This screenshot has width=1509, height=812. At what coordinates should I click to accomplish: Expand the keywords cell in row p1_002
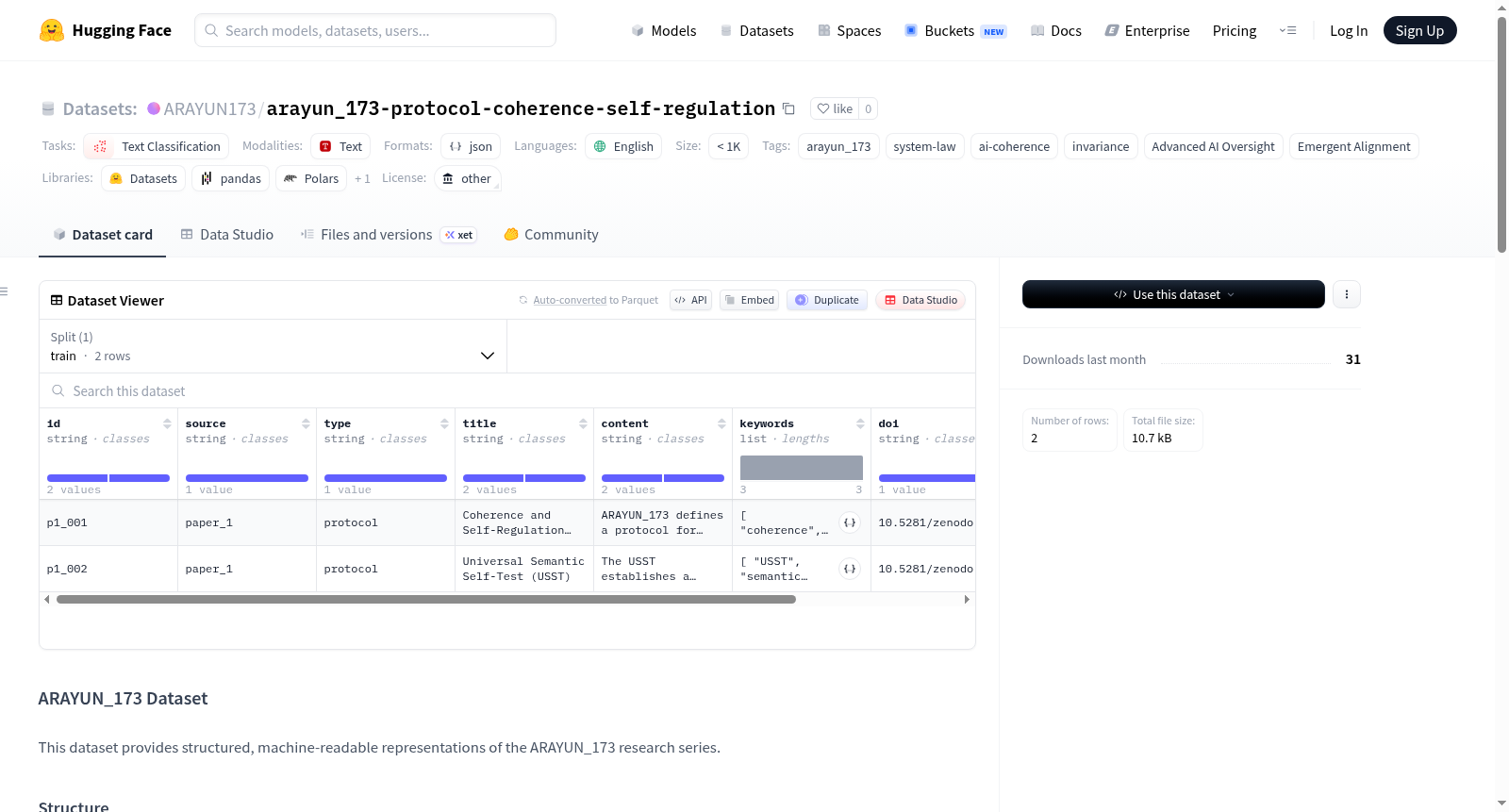click(850, 569)
